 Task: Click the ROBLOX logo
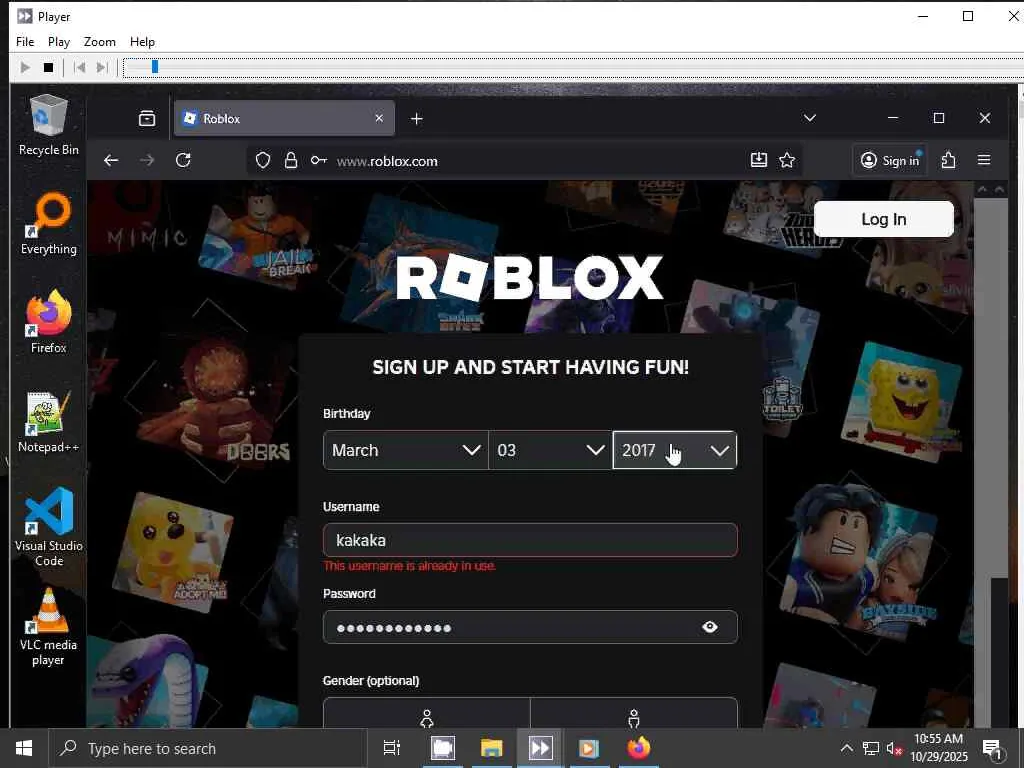point(530,278)
